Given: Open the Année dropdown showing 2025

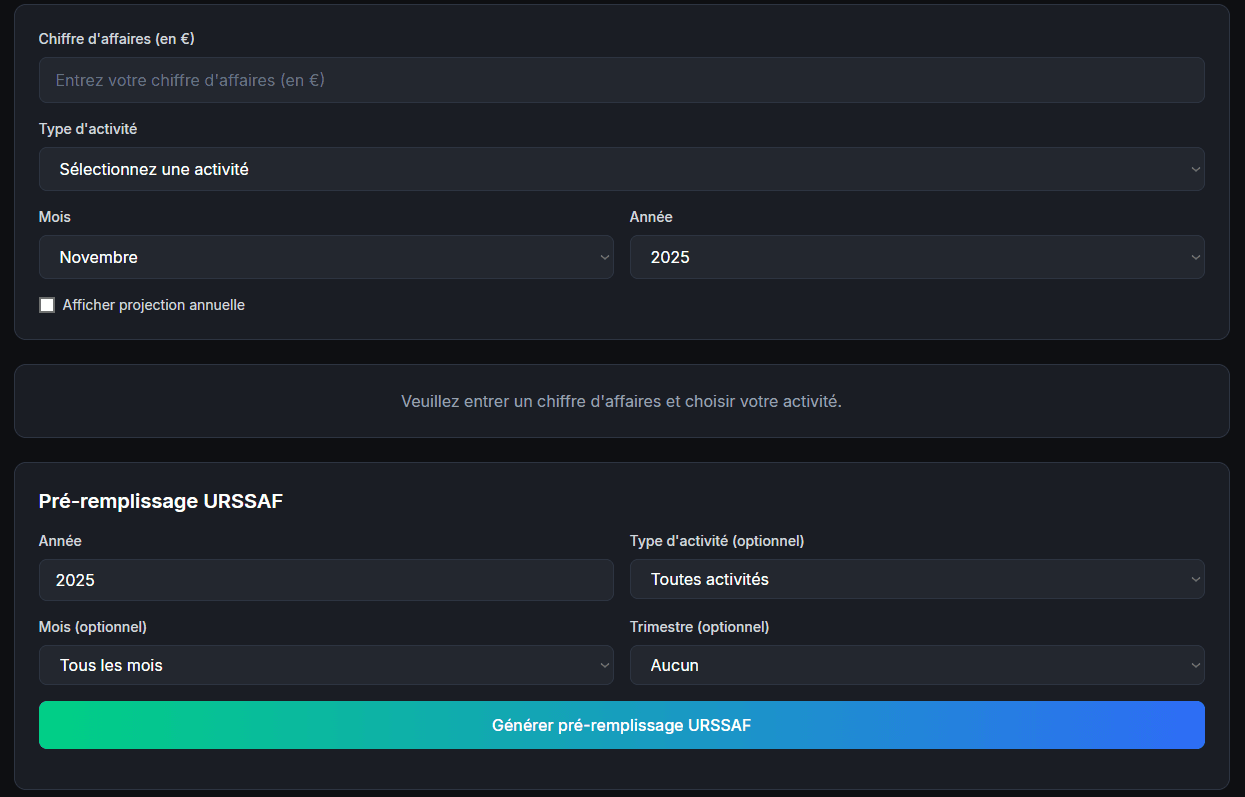Looking at the screenshot, I should [x=916, y=257].
